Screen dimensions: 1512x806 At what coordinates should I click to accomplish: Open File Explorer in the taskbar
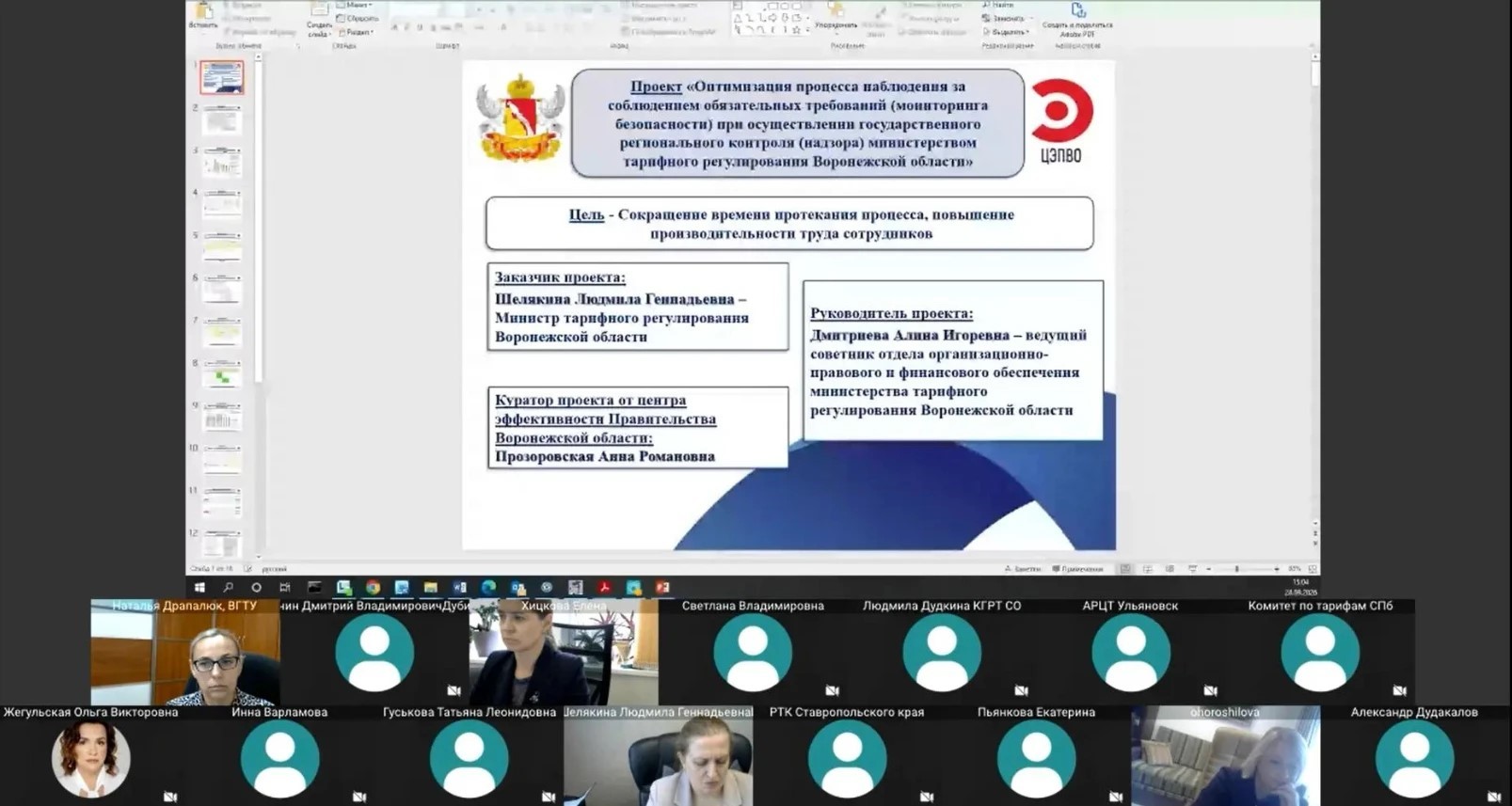click(x=431, y=588)
